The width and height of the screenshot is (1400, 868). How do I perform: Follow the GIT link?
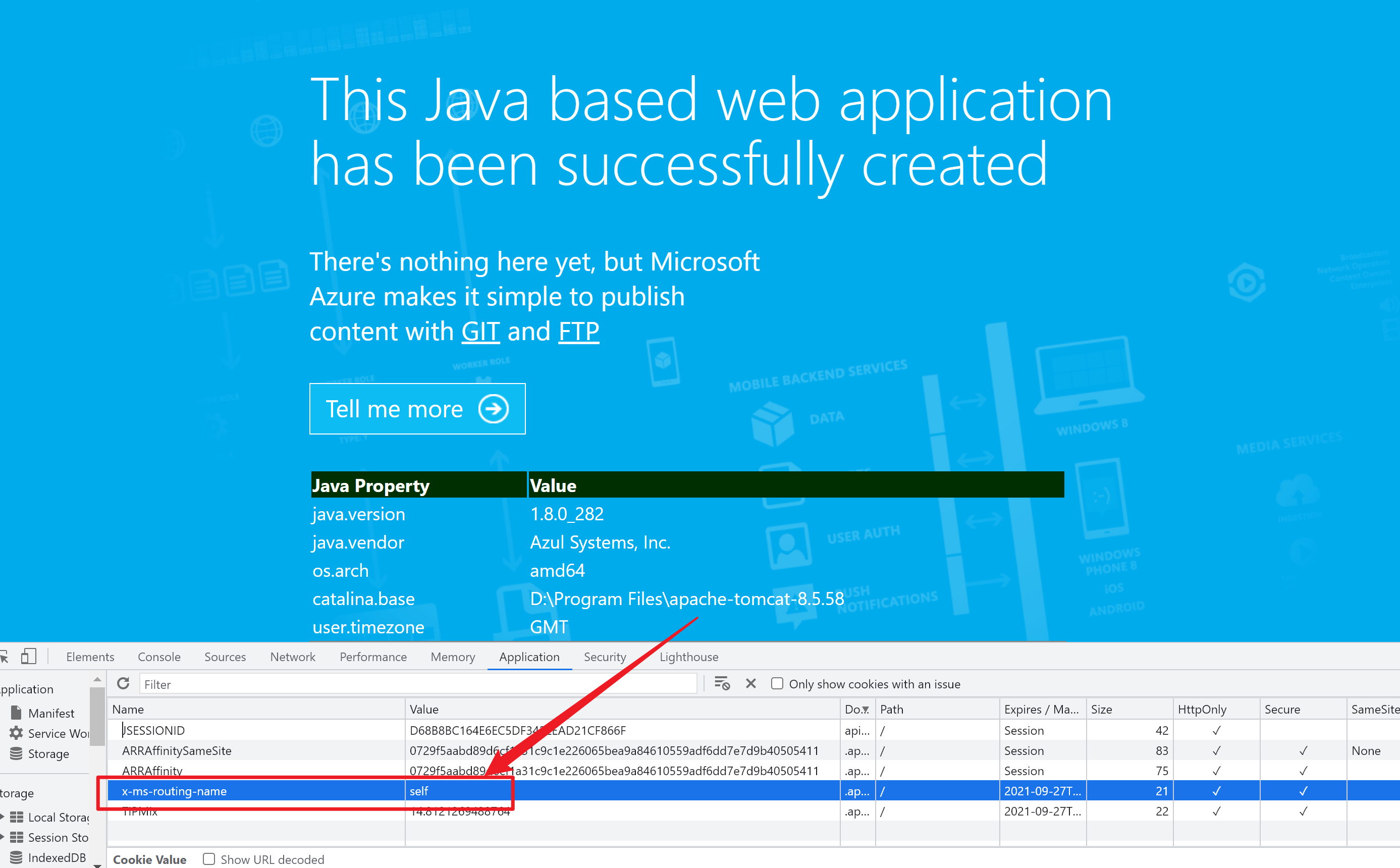tap(480, 332)
